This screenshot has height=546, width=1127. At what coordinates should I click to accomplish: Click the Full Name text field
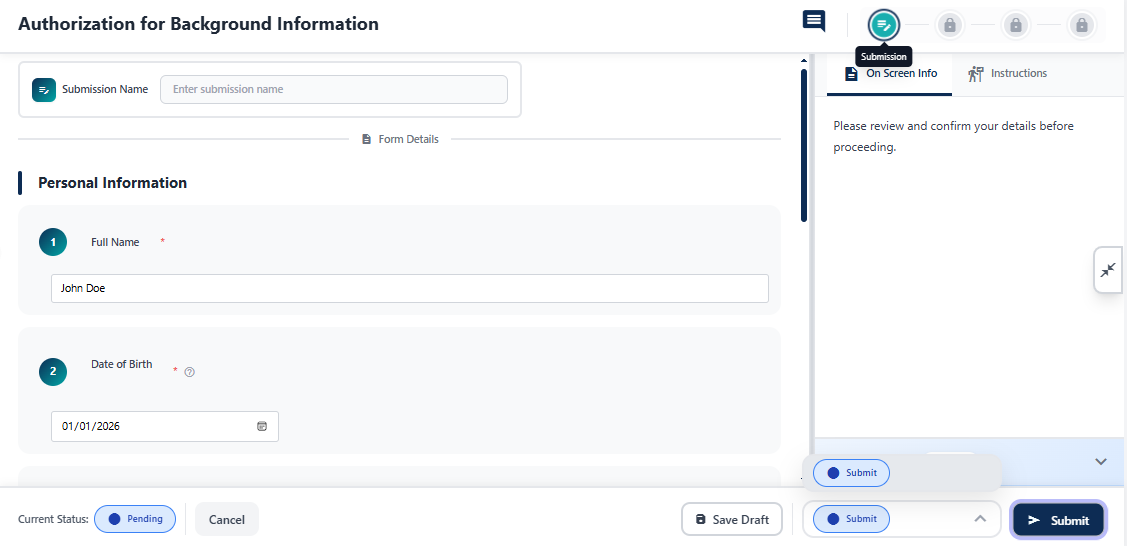pyautogui.click(x=410, y=288)
